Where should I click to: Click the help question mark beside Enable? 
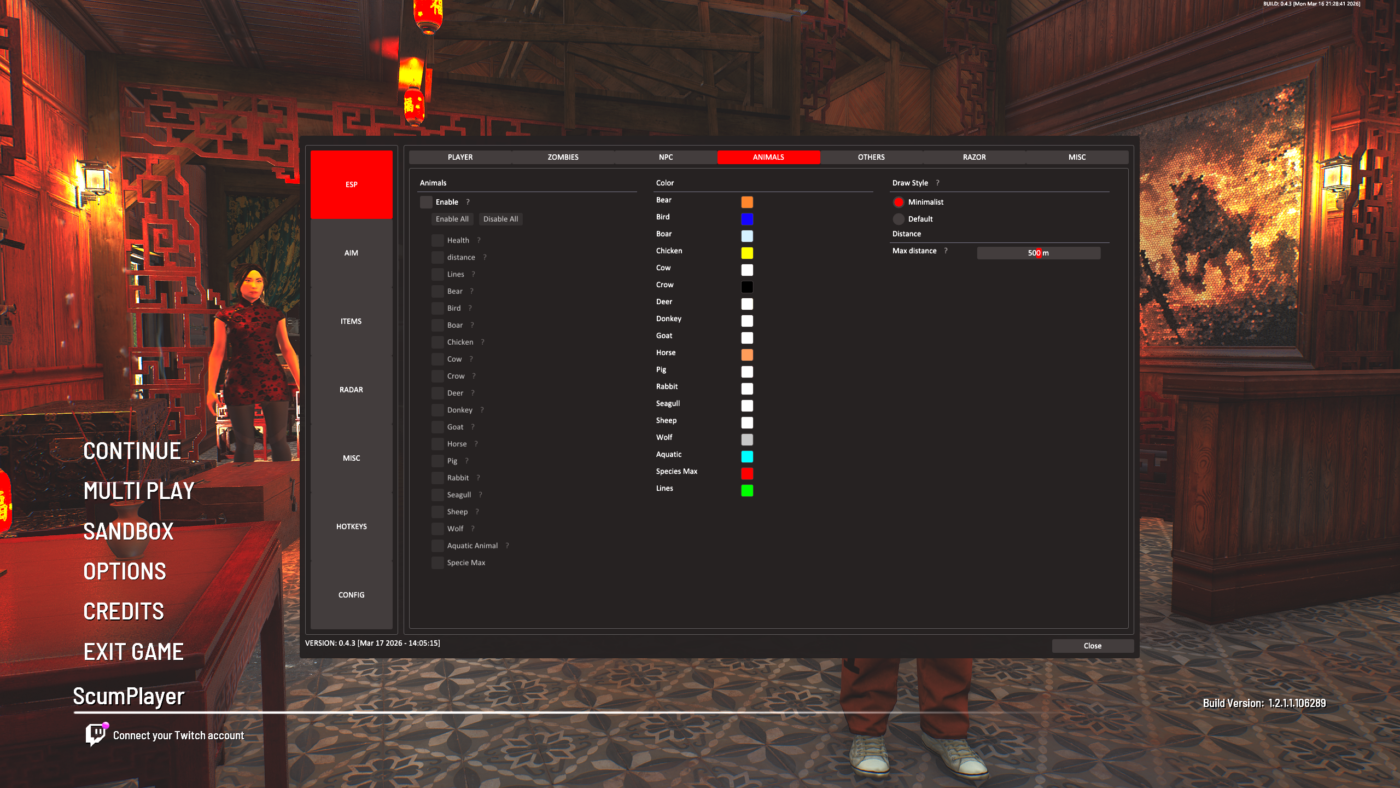pyautogui.click(x=467, y=202)
